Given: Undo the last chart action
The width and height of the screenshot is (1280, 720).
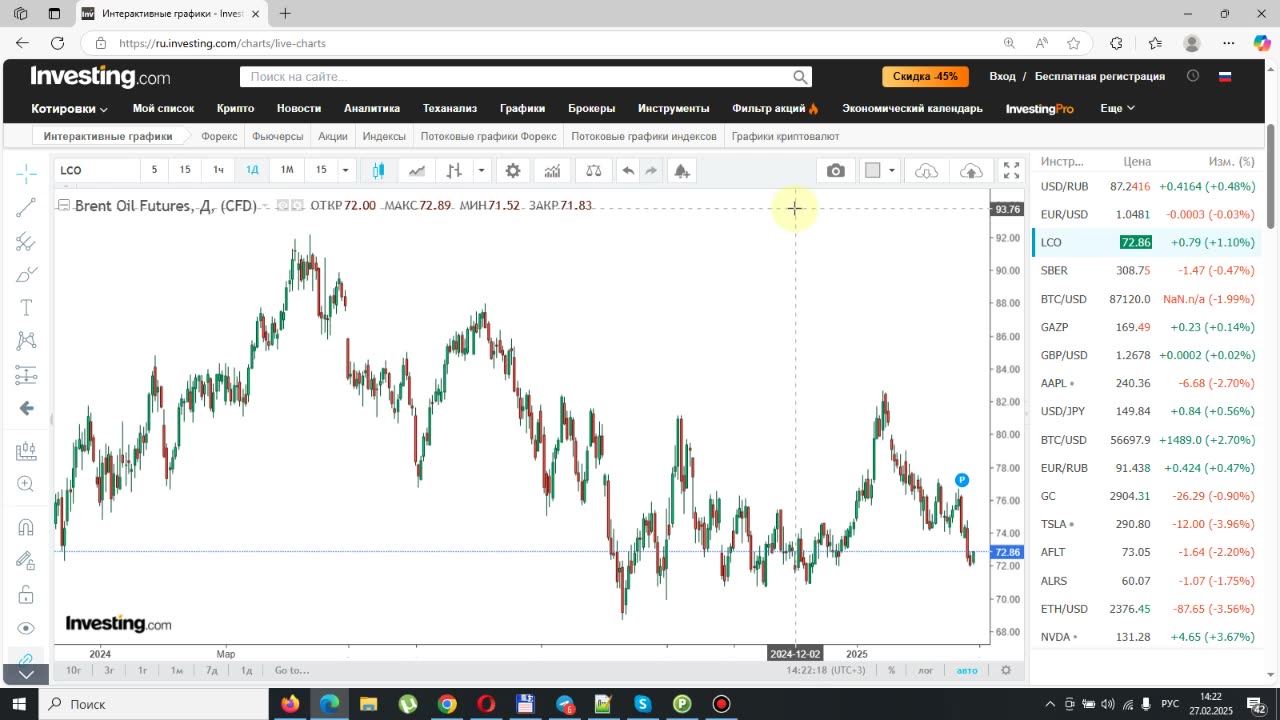Looking at the screenshot, I should 628,170.
